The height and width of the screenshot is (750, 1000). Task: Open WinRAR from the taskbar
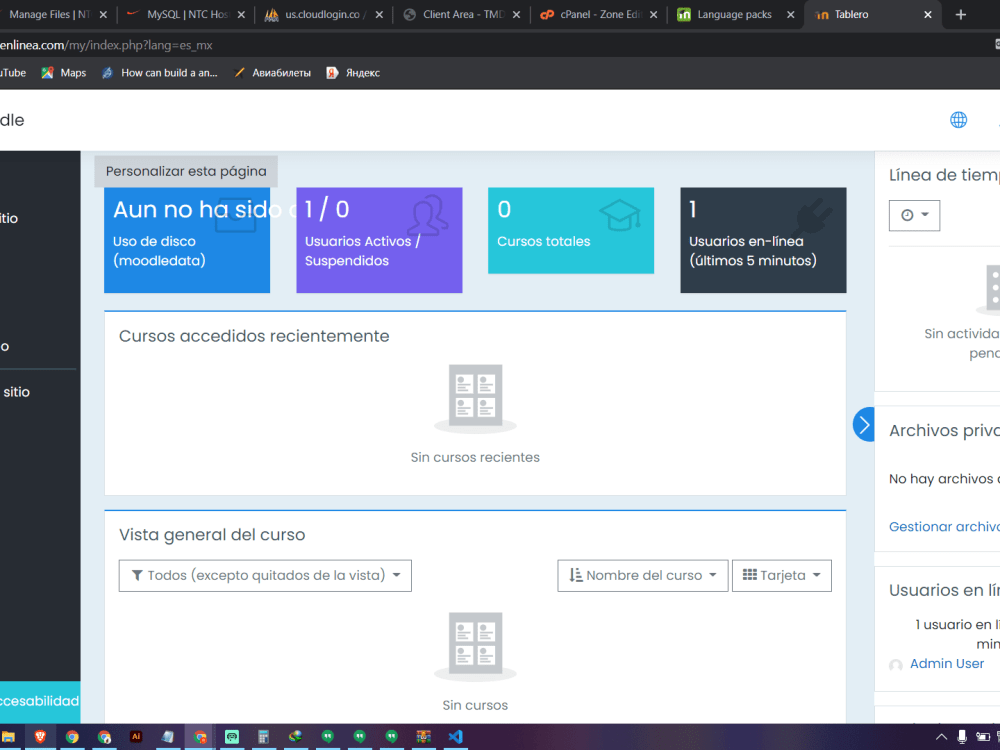click(x=423, y=737)
